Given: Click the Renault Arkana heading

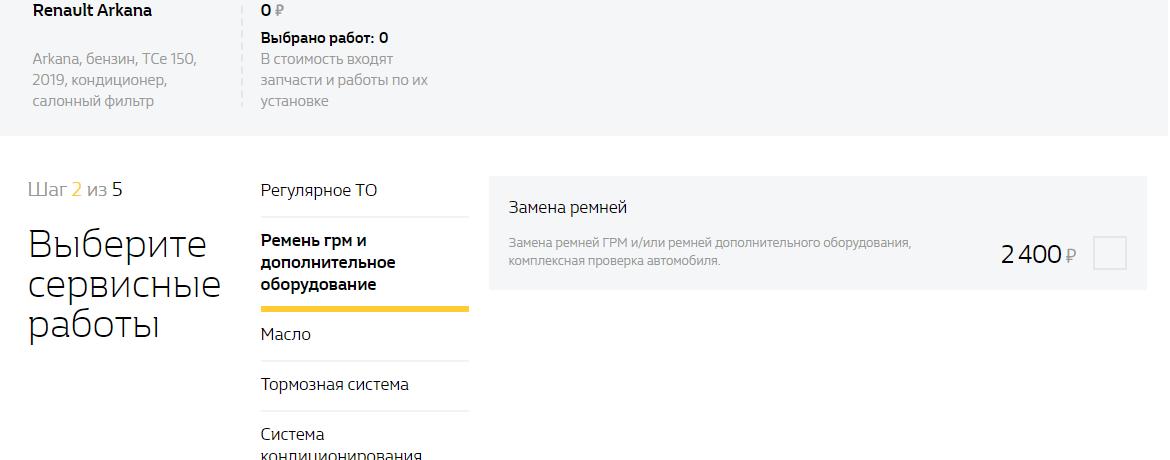Looking at the screenshot, I should point(92,11).
